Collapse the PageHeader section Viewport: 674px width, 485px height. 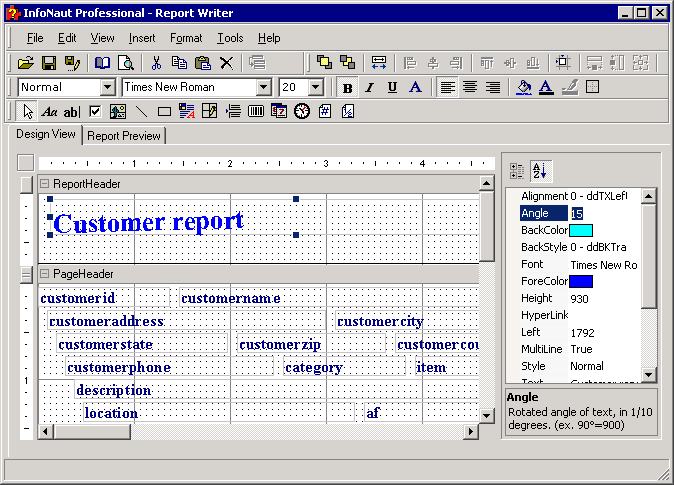44,274
